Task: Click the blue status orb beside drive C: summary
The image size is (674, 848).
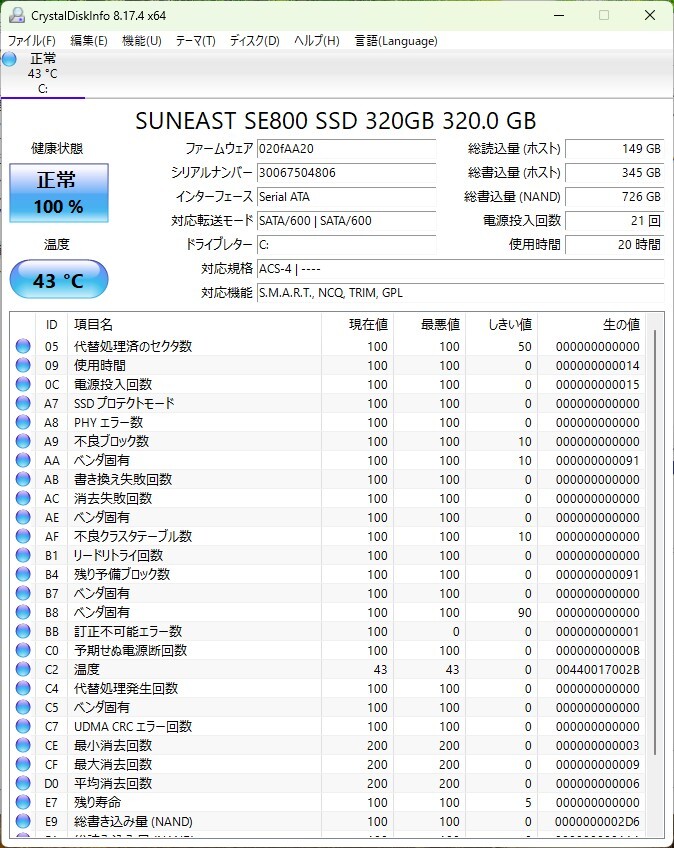Action: point(9,59)
